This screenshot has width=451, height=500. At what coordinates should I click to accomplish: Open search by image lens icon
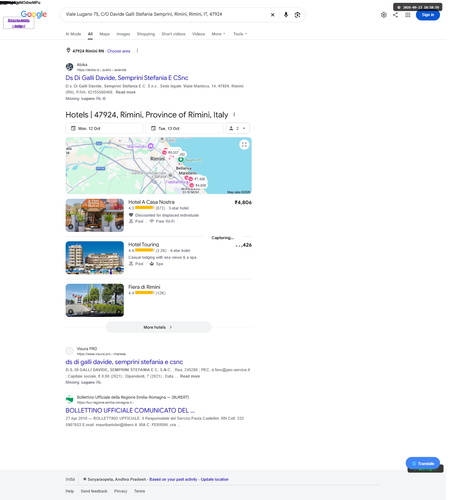(297, 15)
